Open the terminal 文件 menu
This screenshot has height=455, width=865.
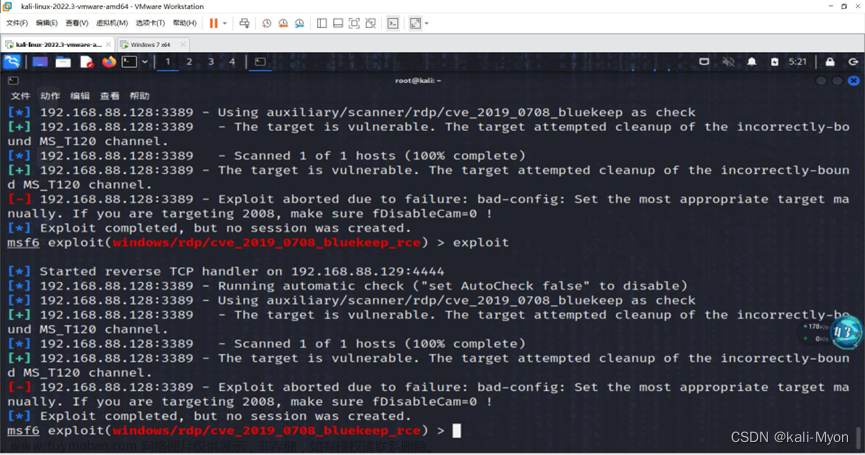20,96
